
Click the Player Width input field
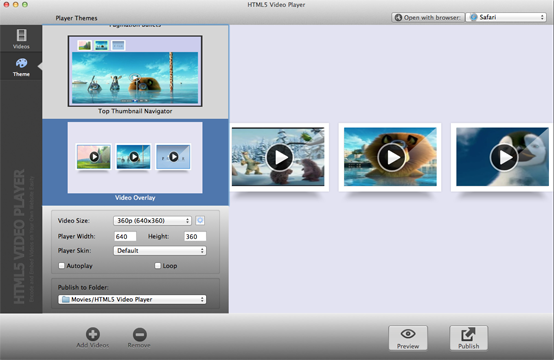(x=125, y=236)
